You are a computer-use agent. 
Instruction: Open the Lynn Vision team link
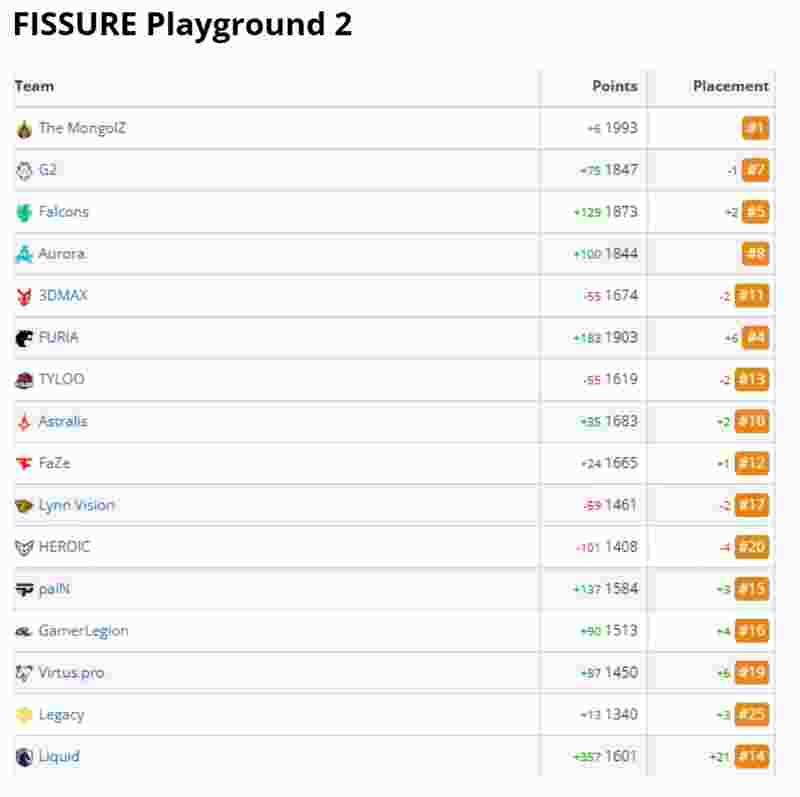point(77,505)
